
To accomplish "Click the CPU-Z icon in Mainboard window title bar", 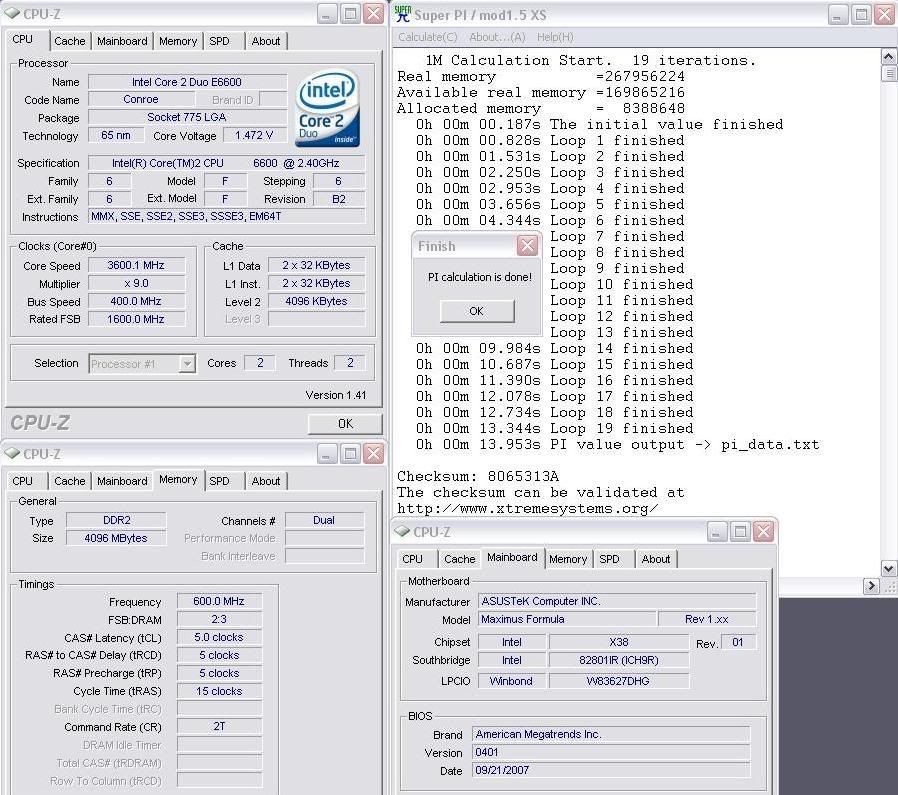I will click(x=402, y=531).
